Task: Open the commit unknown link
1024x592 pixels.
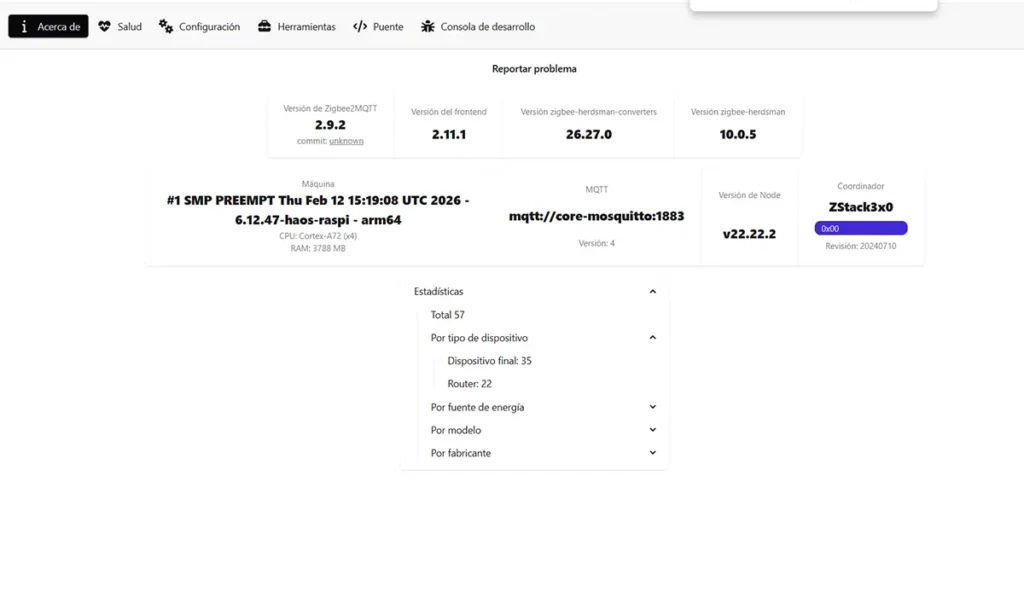Action: point(346,142)
